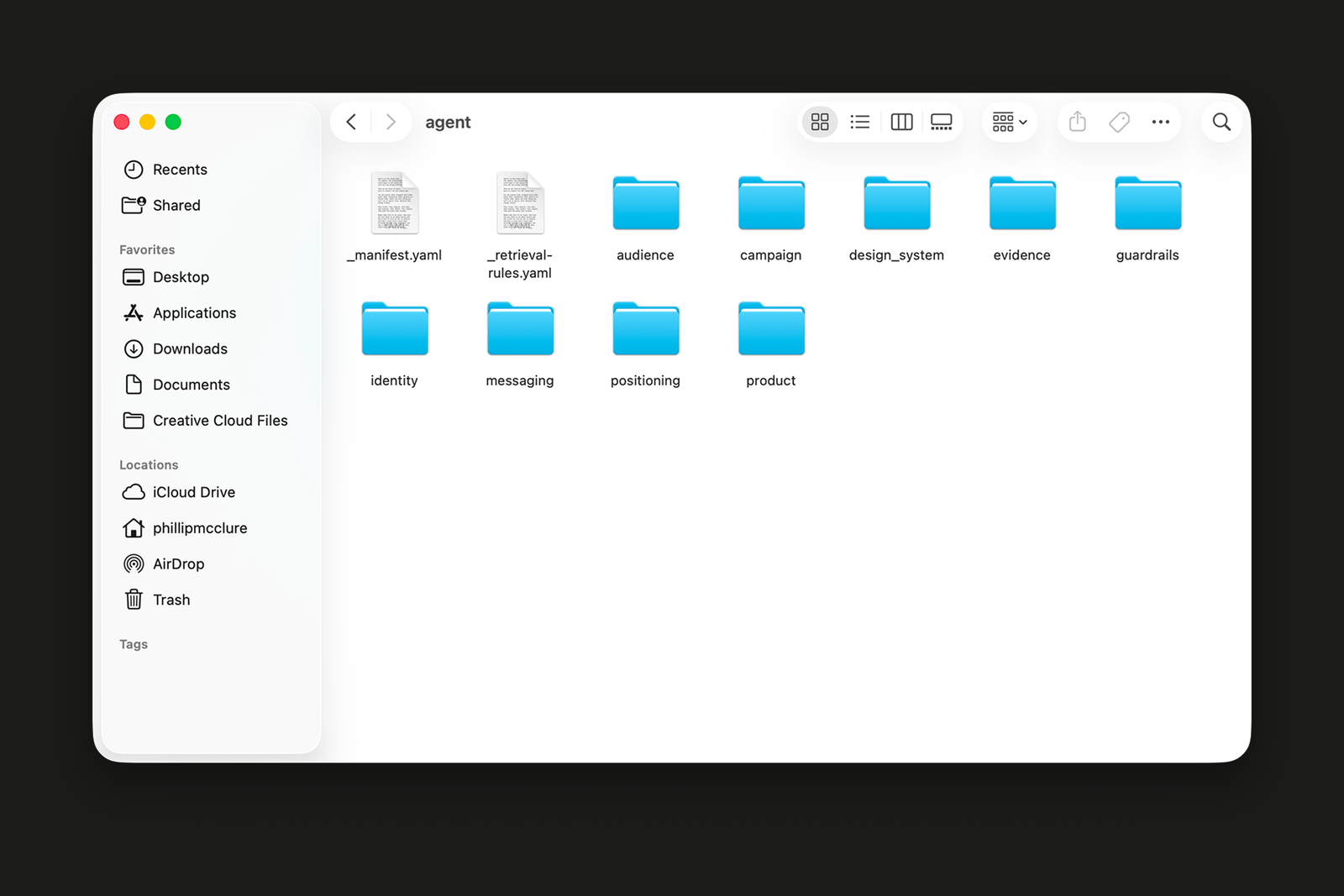
Task: Switch to gallery view
Action: click(x=942, y=123)
